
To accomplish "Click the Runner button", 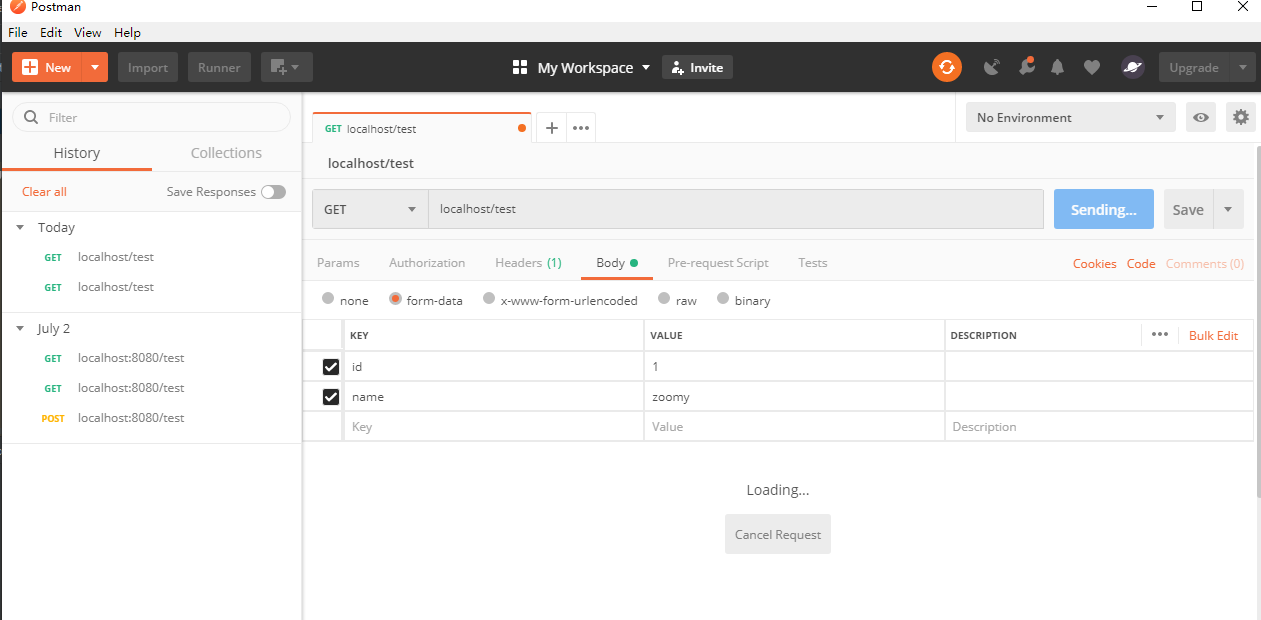I will pyautogui.click(x=219, y=67).
